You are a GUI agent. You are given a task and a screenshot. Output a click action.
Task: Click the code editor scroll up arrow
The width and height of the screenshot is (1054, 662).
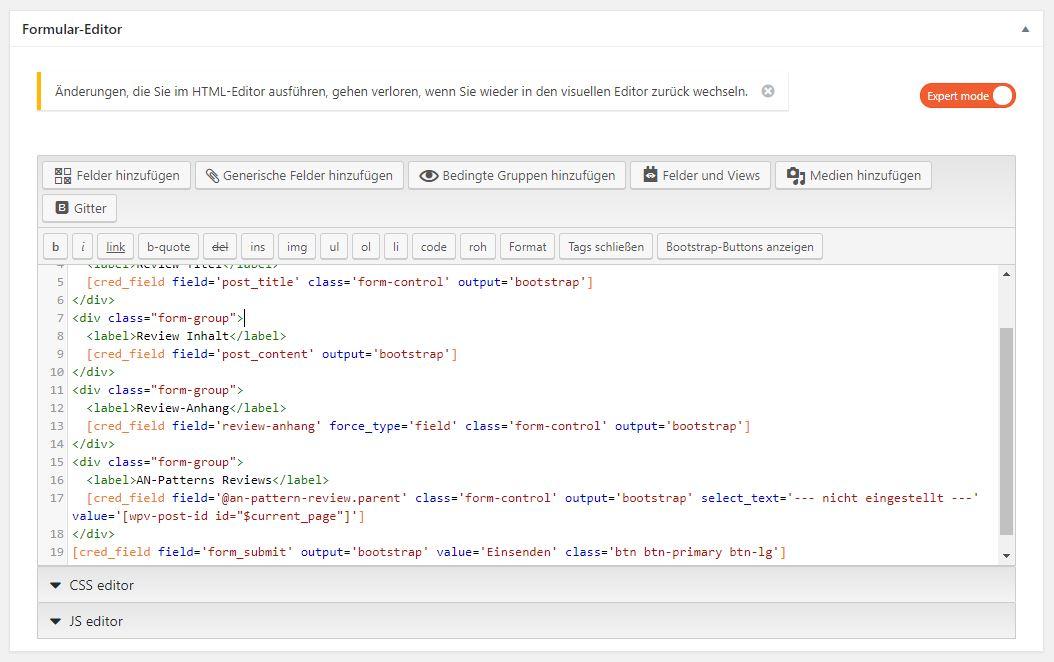coord(1006,274)
